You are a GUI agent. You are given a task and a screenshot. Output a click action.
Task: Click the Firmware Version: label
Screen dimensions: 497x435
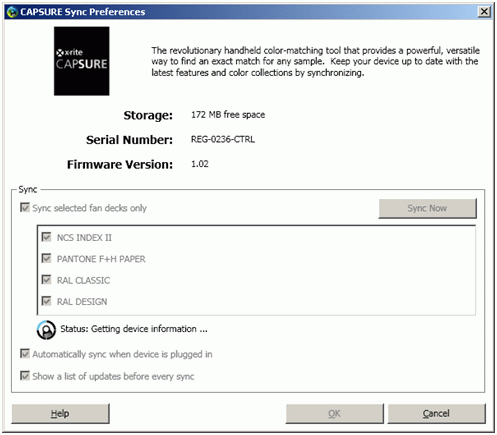click(120, 165)
